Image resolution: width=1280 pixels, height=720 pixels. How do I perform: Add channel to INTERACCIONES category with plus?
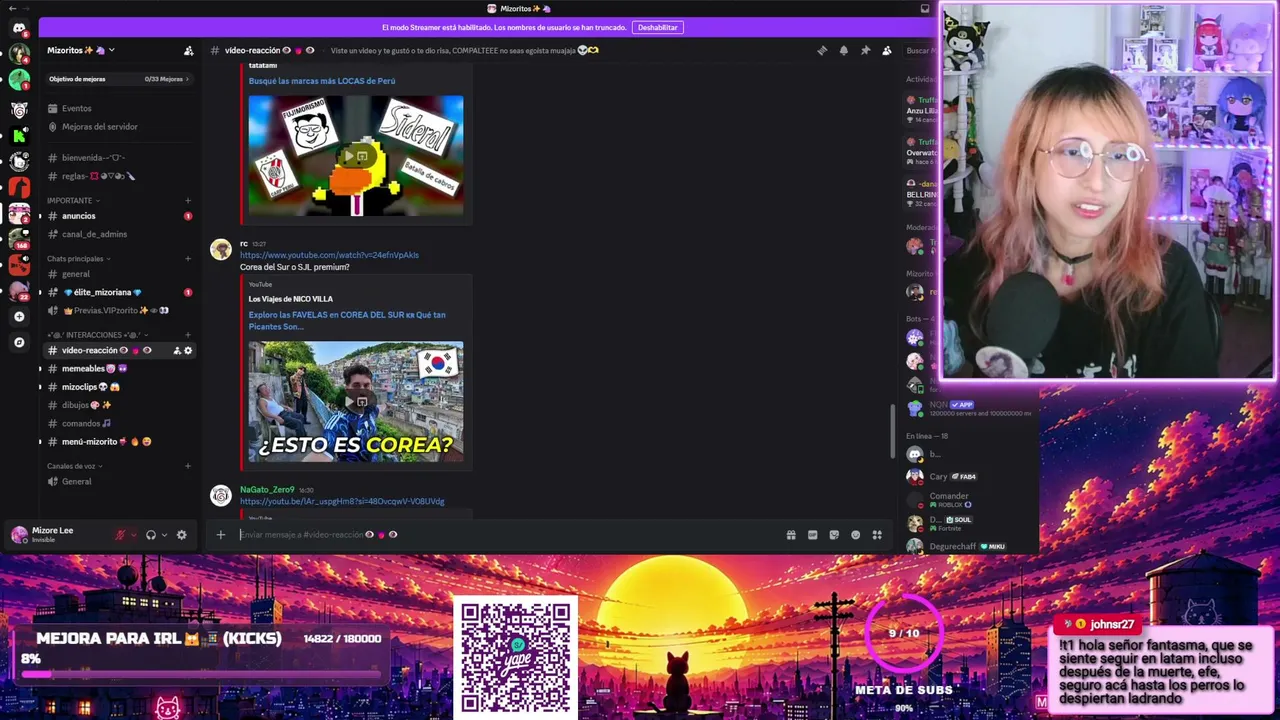tap(188, 335)
